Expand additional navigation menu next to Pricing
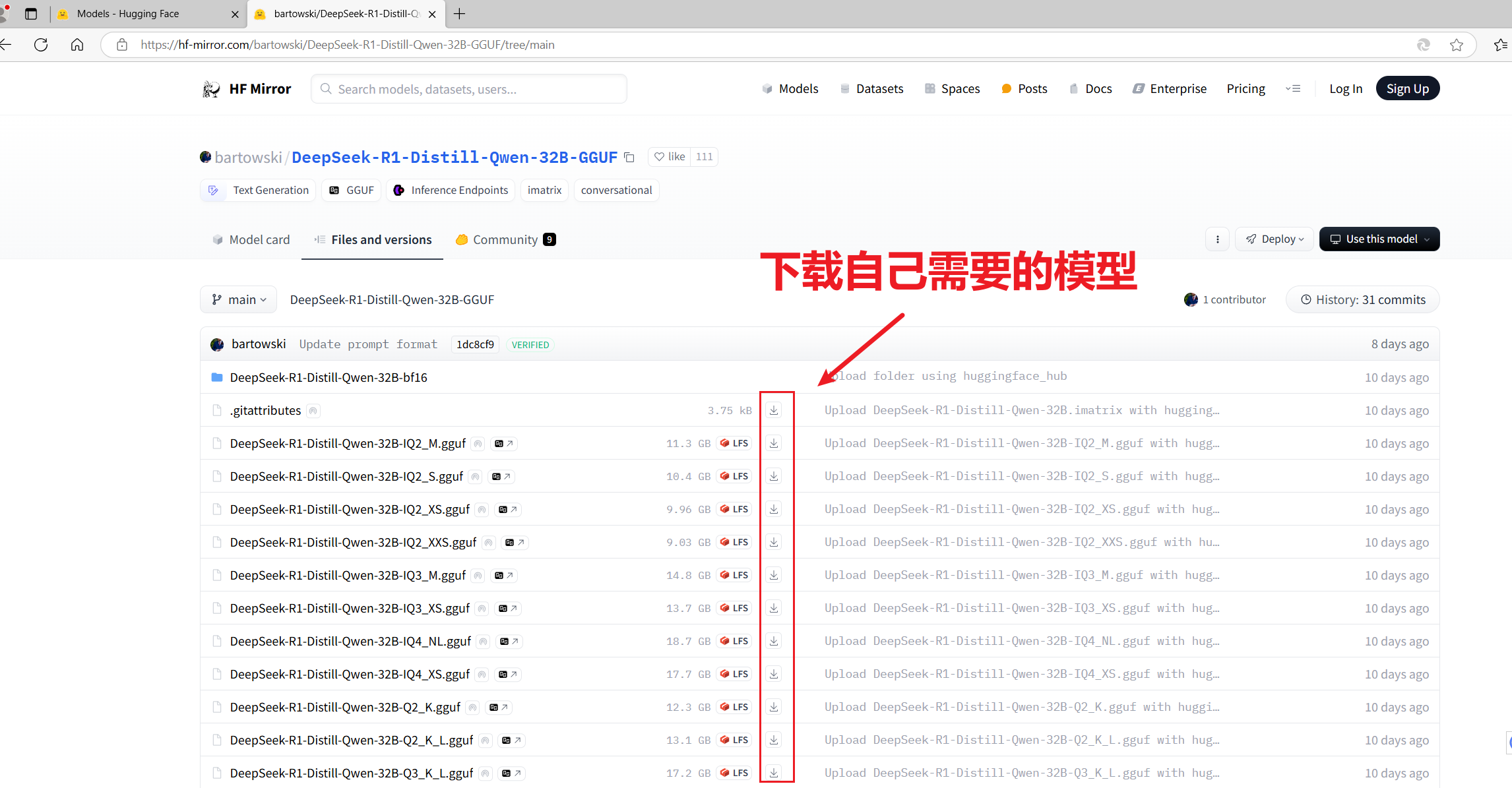Image resolution: width=1512 pixels, height=788 pixels. click(1293, 89)
